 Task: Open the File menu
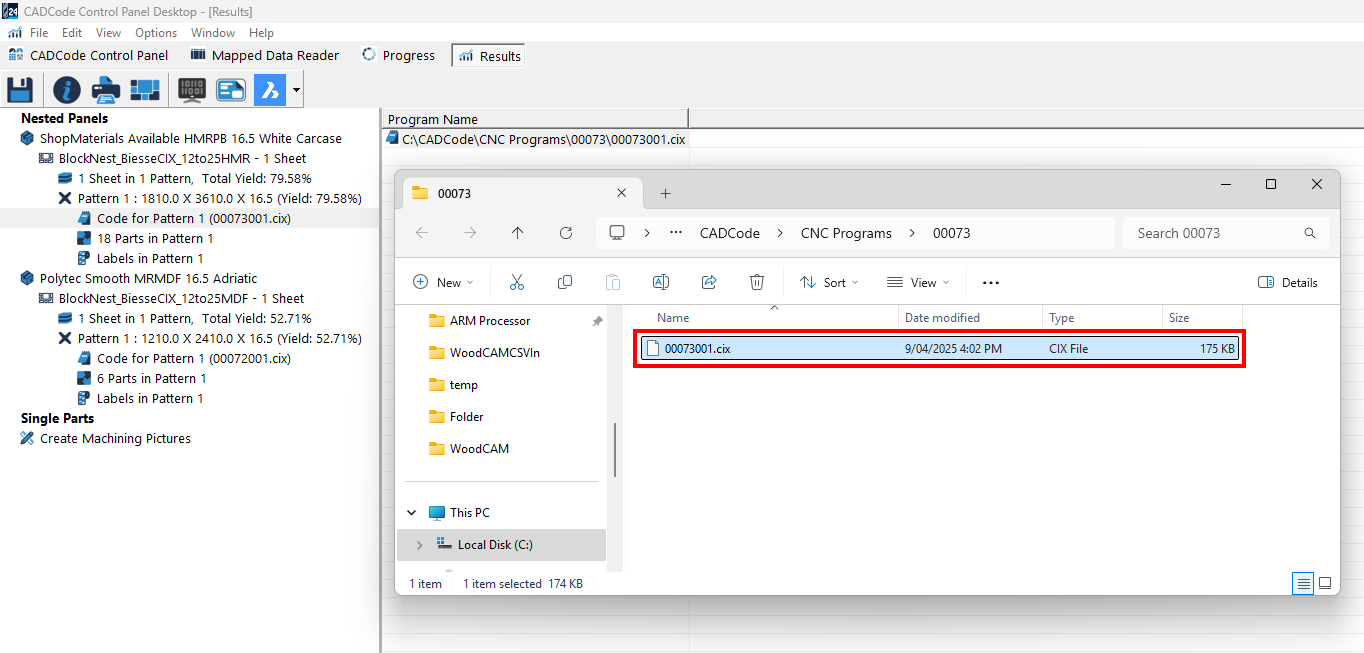(39, 33)
